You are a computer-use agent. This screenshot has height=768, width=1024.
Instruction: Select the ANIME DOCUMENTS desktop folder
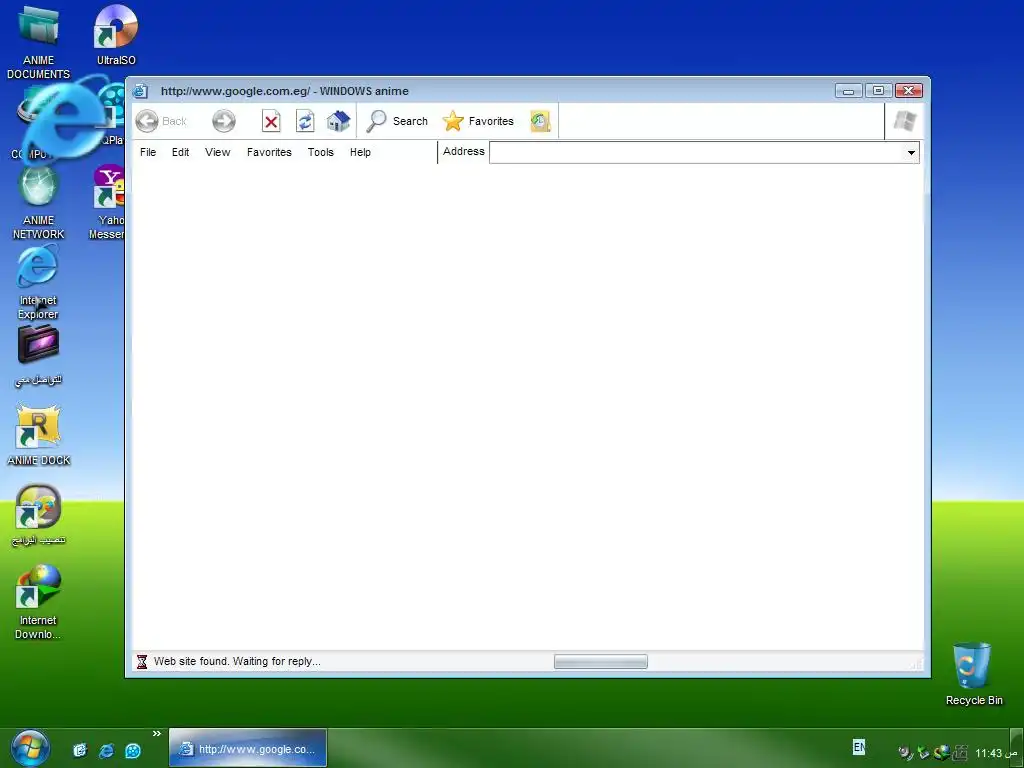click(39, 42)
